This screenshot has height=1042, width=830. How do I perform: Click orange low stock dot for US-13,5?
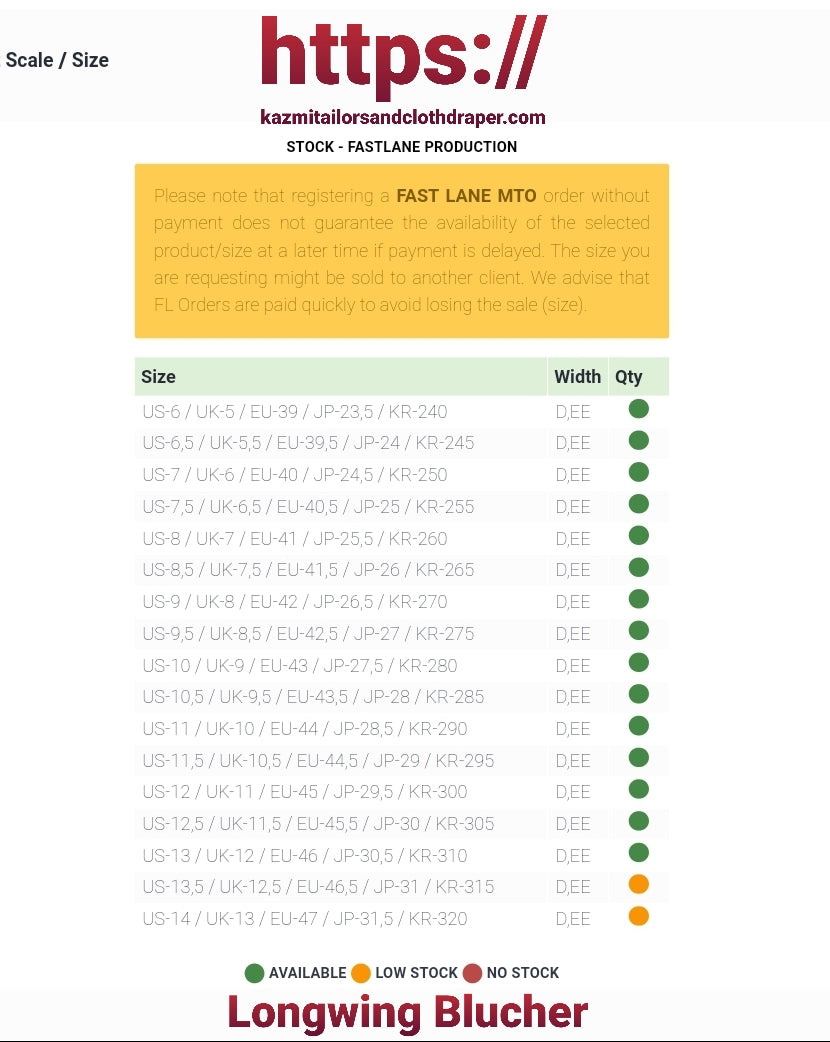pyautogui.click(x=638, y=885)
